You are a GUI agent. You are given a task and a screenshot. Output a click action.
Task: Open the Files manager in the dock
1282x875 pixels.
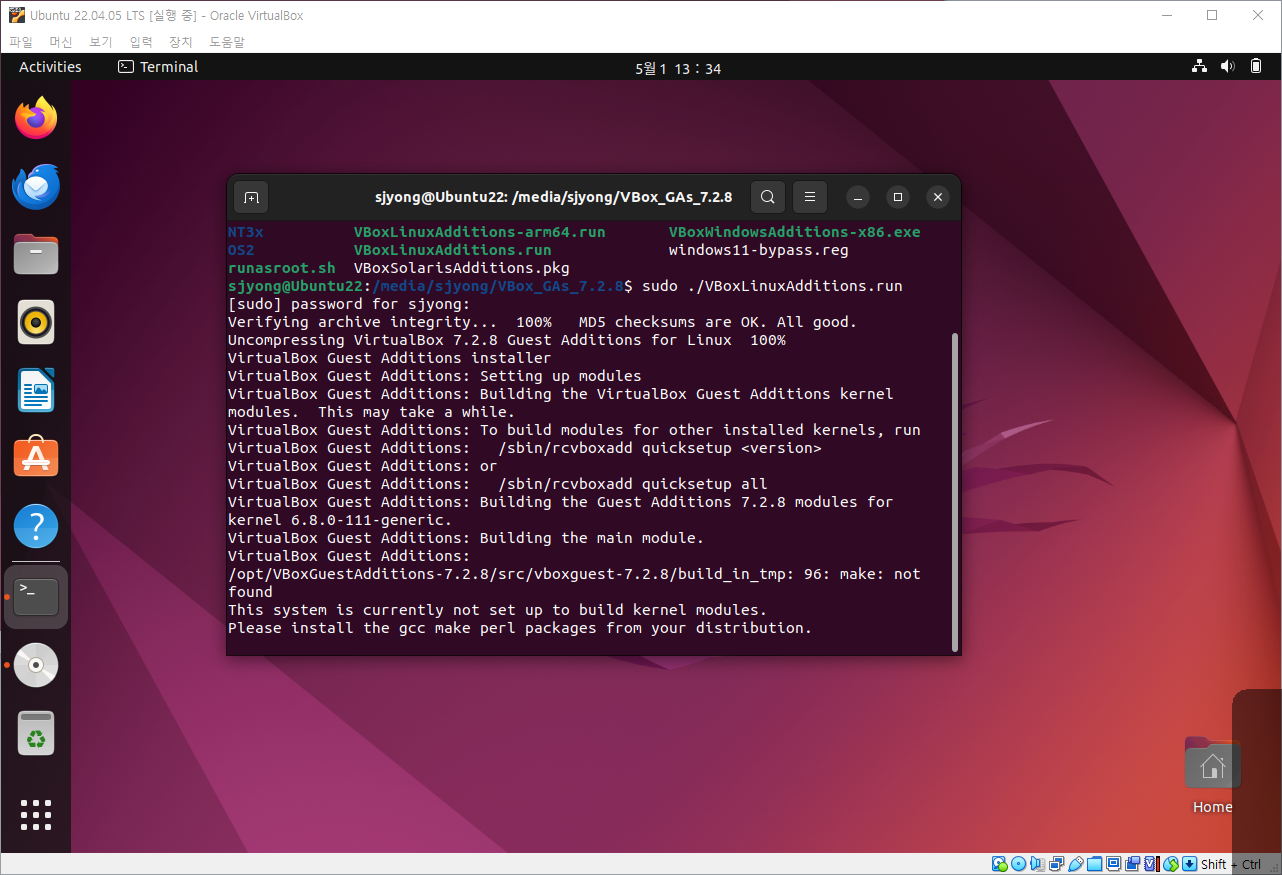pyautogui.click(x=36, y=254)
